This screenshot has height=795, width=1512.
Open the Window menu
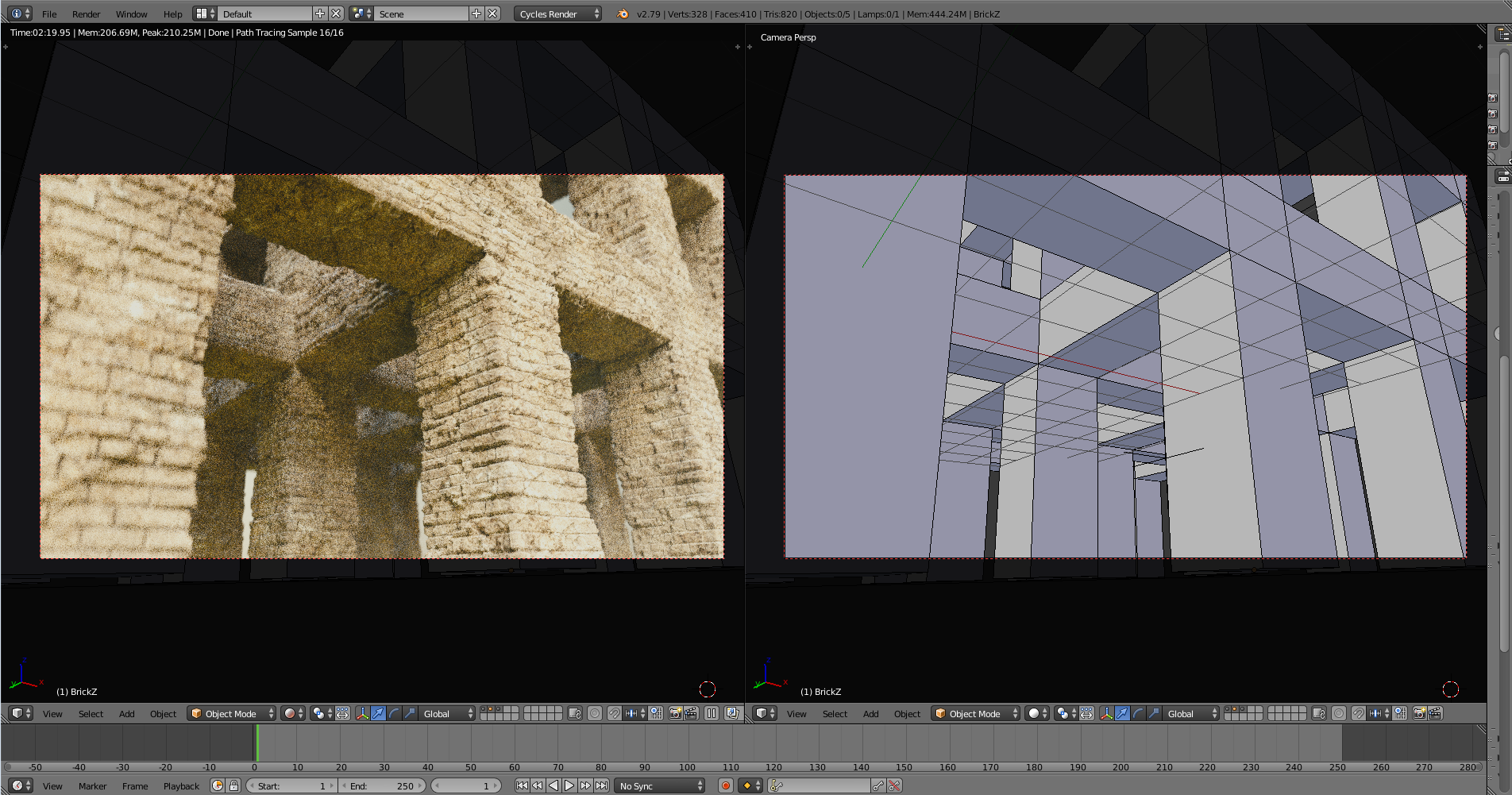click(131, 14)
